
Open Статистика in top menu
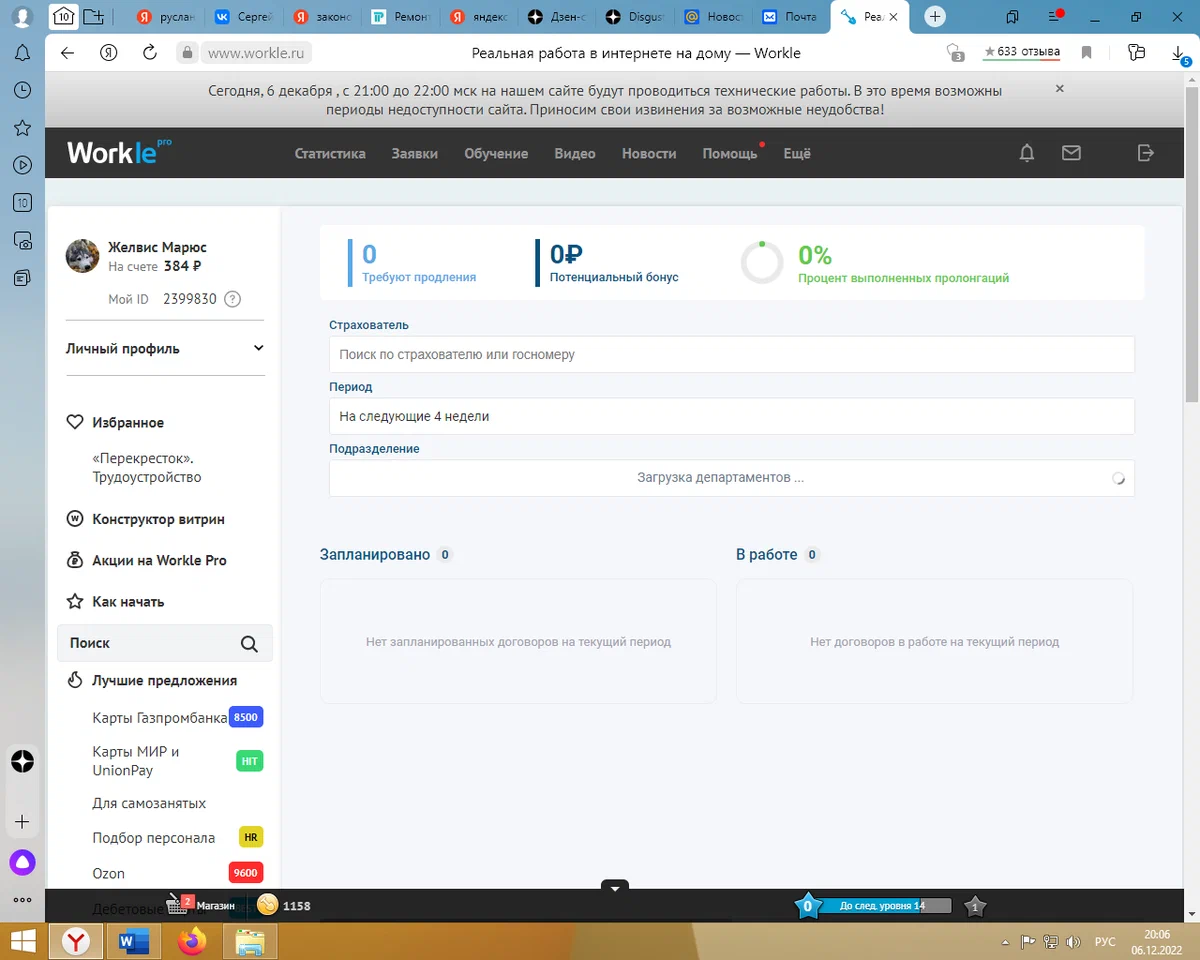pyautogui.click(x=330, y=153)
